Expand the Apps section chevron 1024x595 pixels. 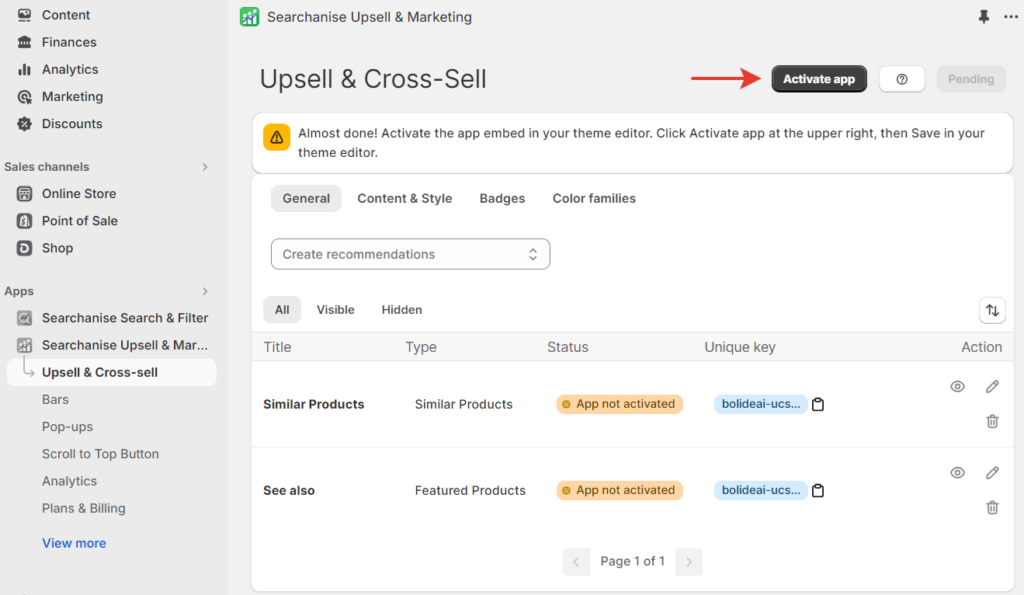pyautogui.click(x=204, y=291)
